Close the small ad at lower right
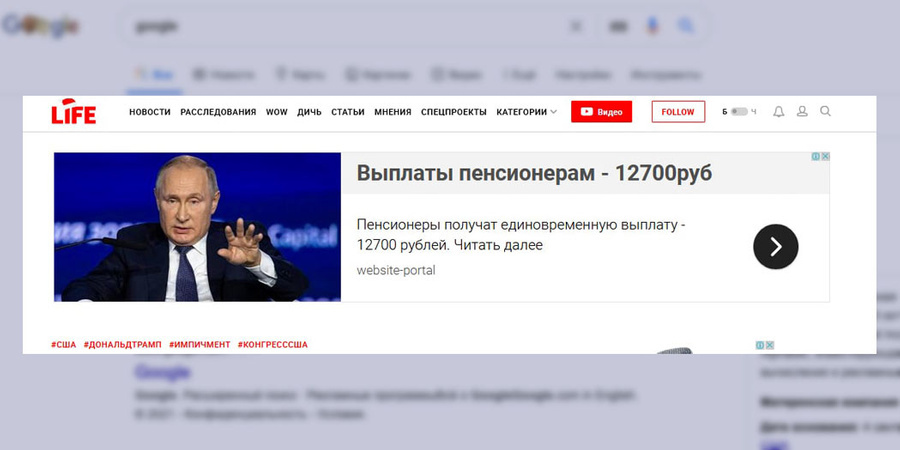This screenshot has height=450, width=900. [770, 345]
